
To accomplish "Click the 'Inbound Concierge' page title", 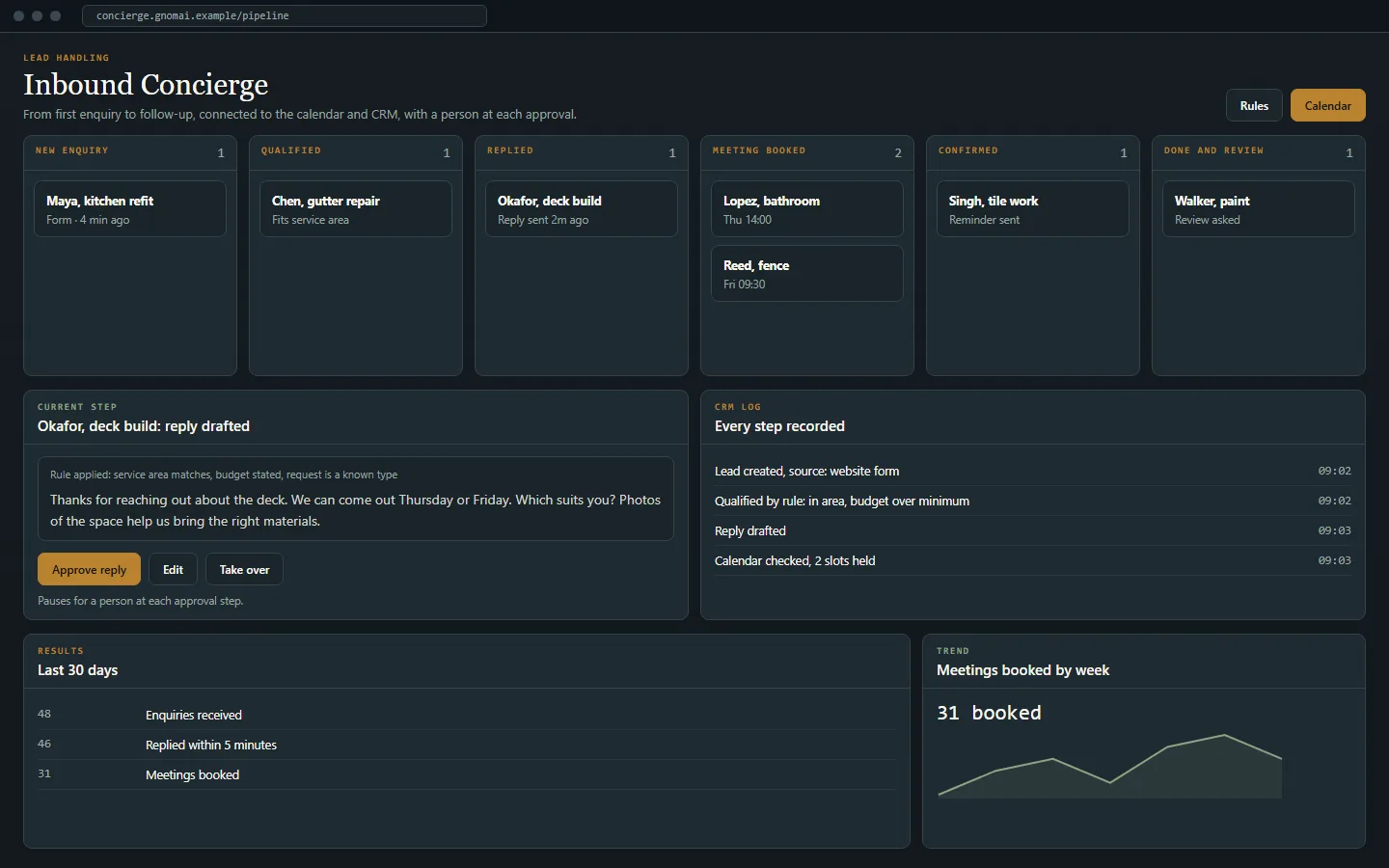I will click(146, 85).
